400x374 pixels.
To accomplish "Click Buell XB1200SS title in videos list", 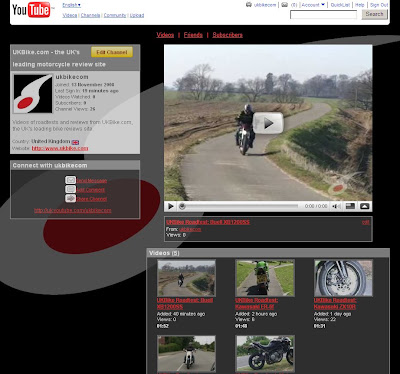I will tap(185, 304).
